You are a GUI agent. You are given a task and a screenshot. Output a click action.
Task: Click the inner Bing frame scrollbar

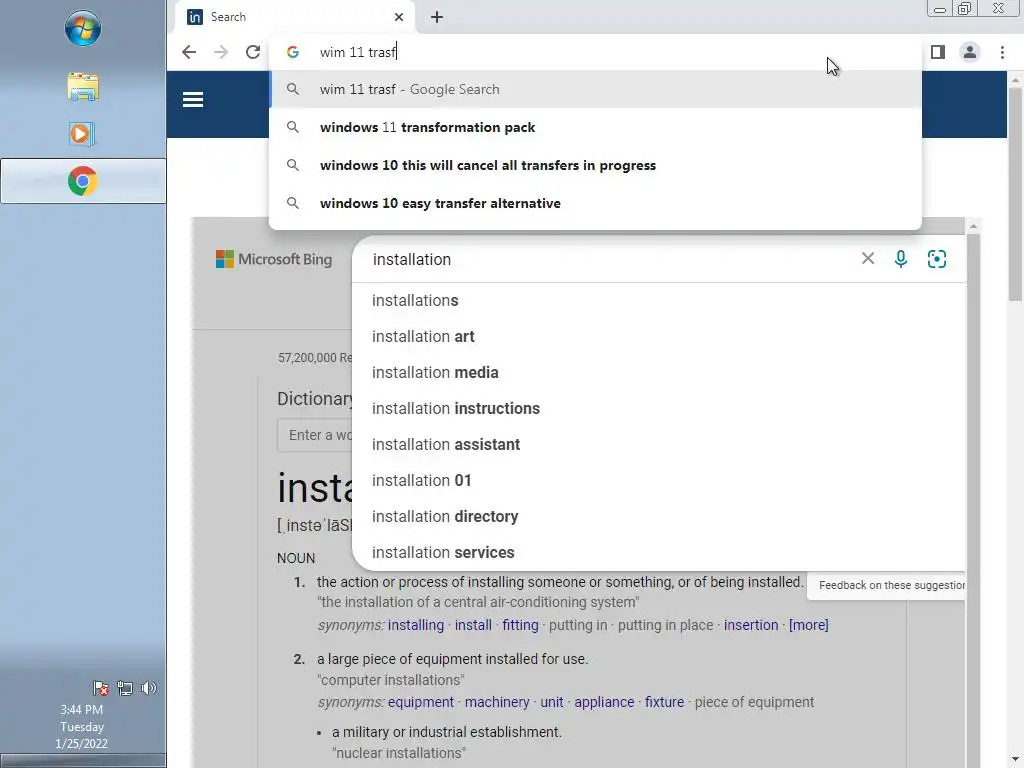(973, 500)
